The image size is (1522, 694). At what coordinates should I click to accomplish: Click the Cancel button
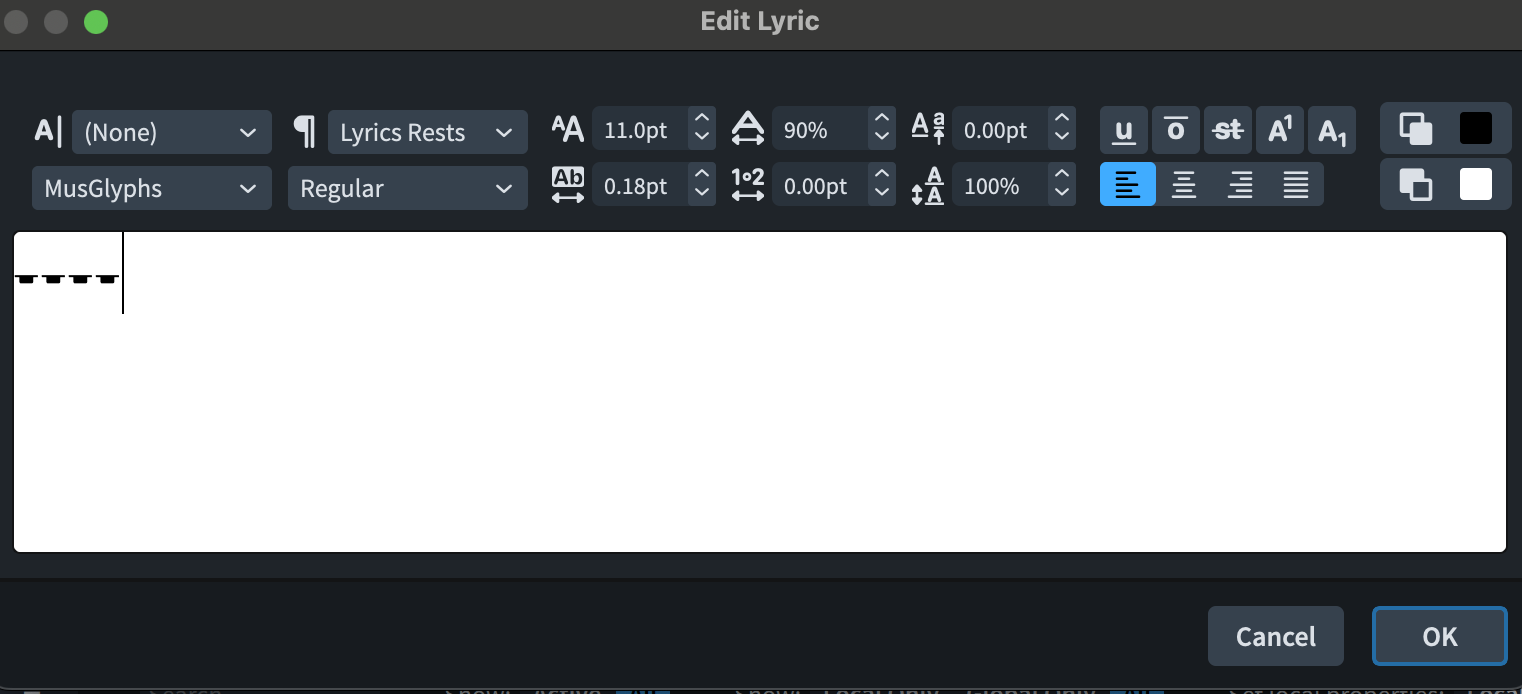pyautogui.click(x=1275, y=636)
